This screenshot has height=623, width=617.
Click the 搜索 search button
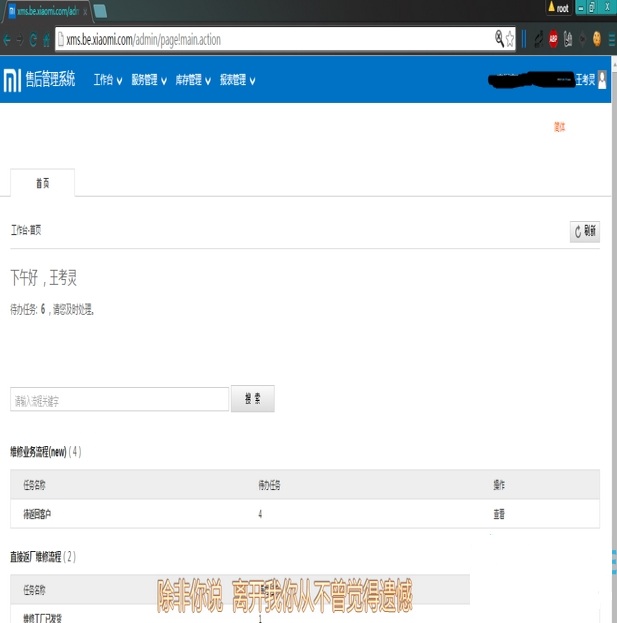coord(253,399)
